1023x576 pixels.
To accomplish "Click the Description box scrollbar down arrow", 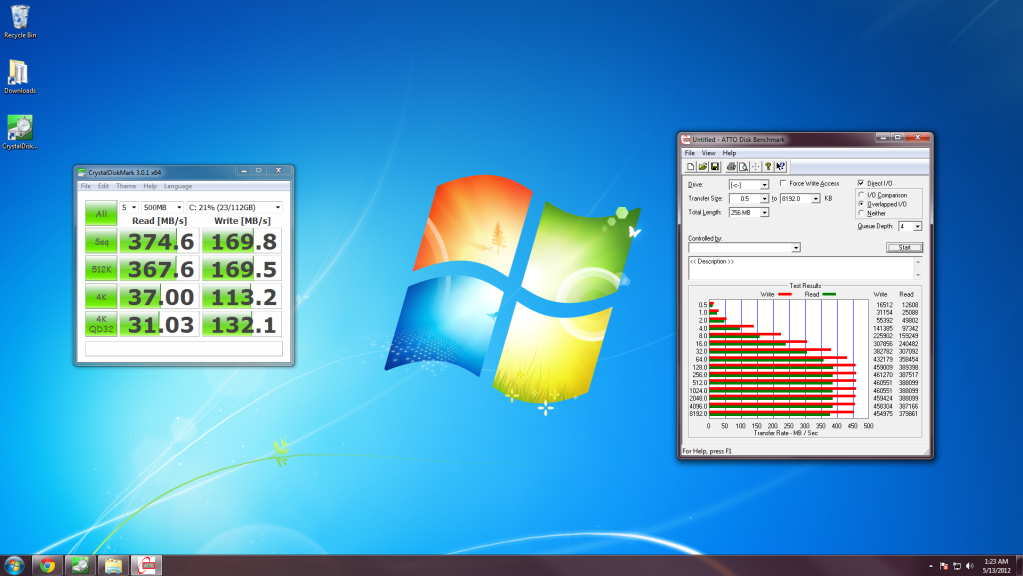I will pos(917,275).
